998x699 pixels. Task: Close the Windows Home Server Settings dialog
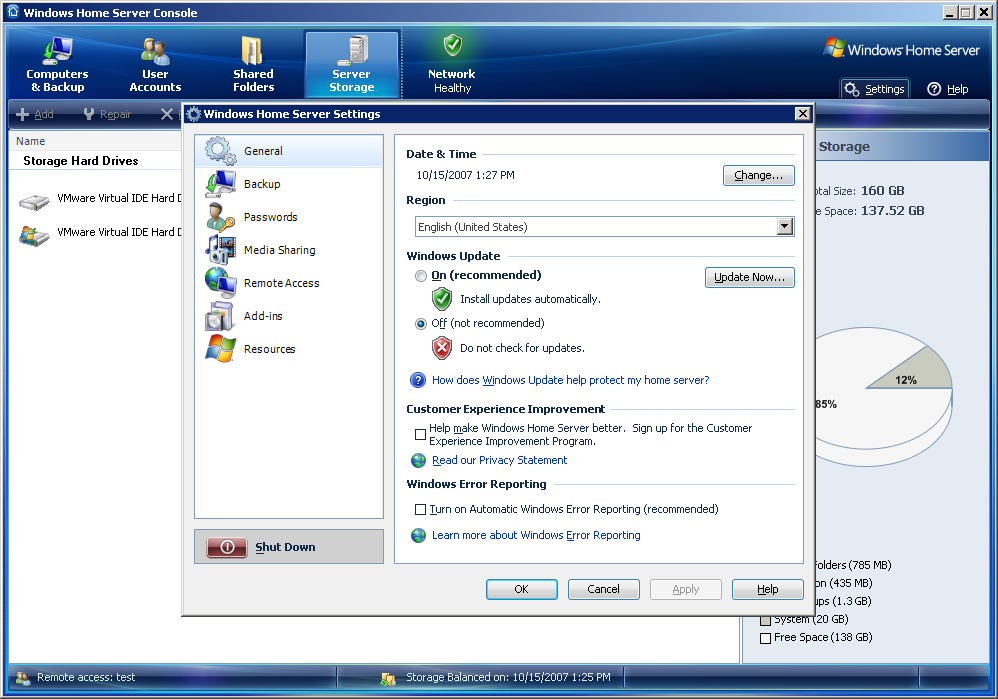click(x=803, y=113)
